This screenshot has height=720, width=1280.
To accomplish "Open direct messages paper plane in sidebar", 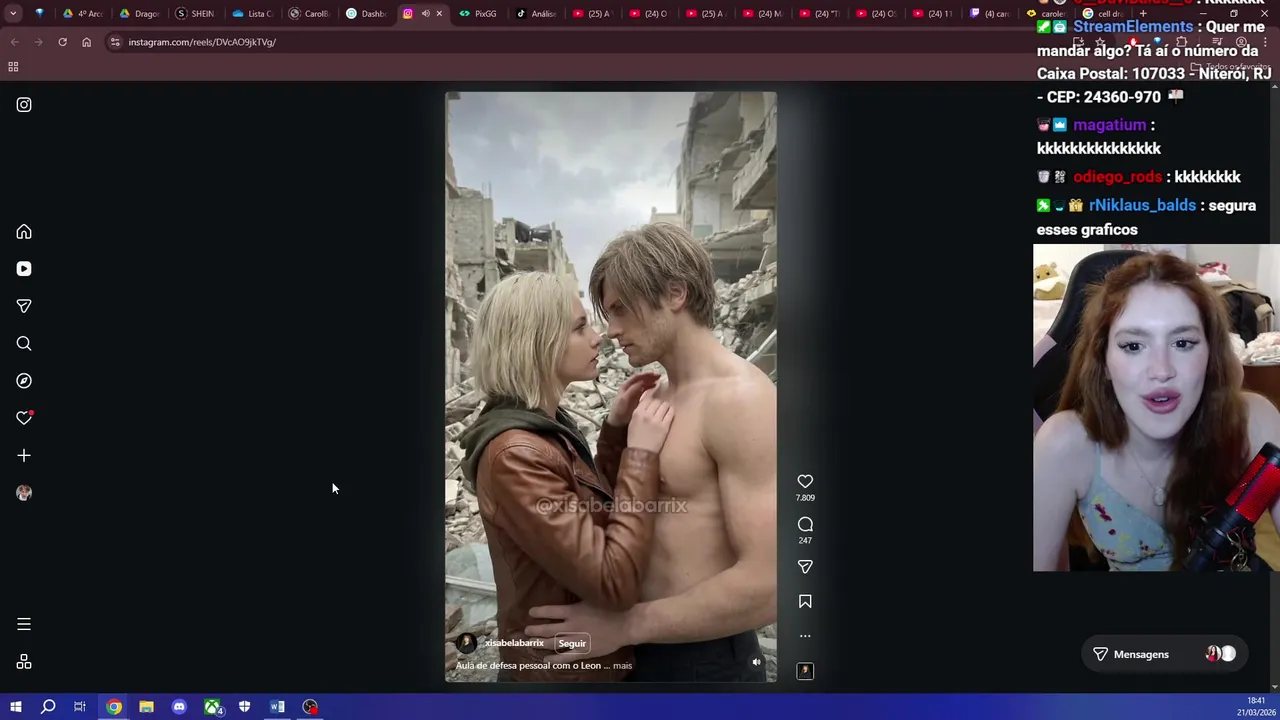I will point(24,306).
